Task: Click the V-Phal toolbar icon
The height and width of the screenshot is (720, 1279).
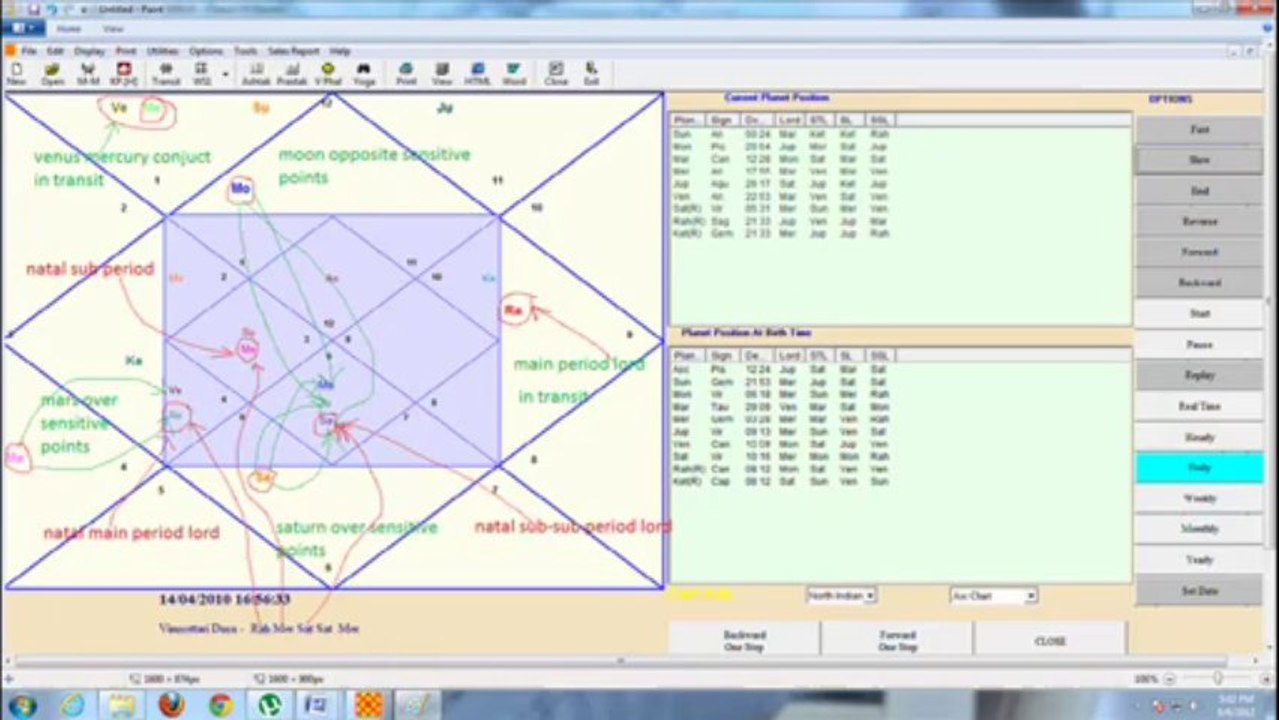Action: tap(328, 74)
